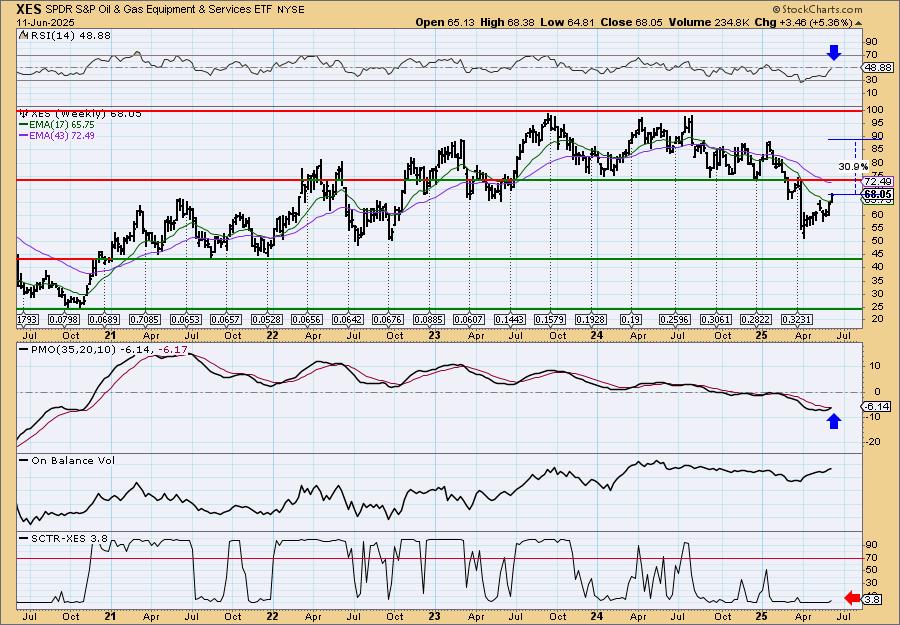This screenshot has height=625, width=900.
Task: Click the RSI(14) 48.88 indicator label
Action: [69, 36]
